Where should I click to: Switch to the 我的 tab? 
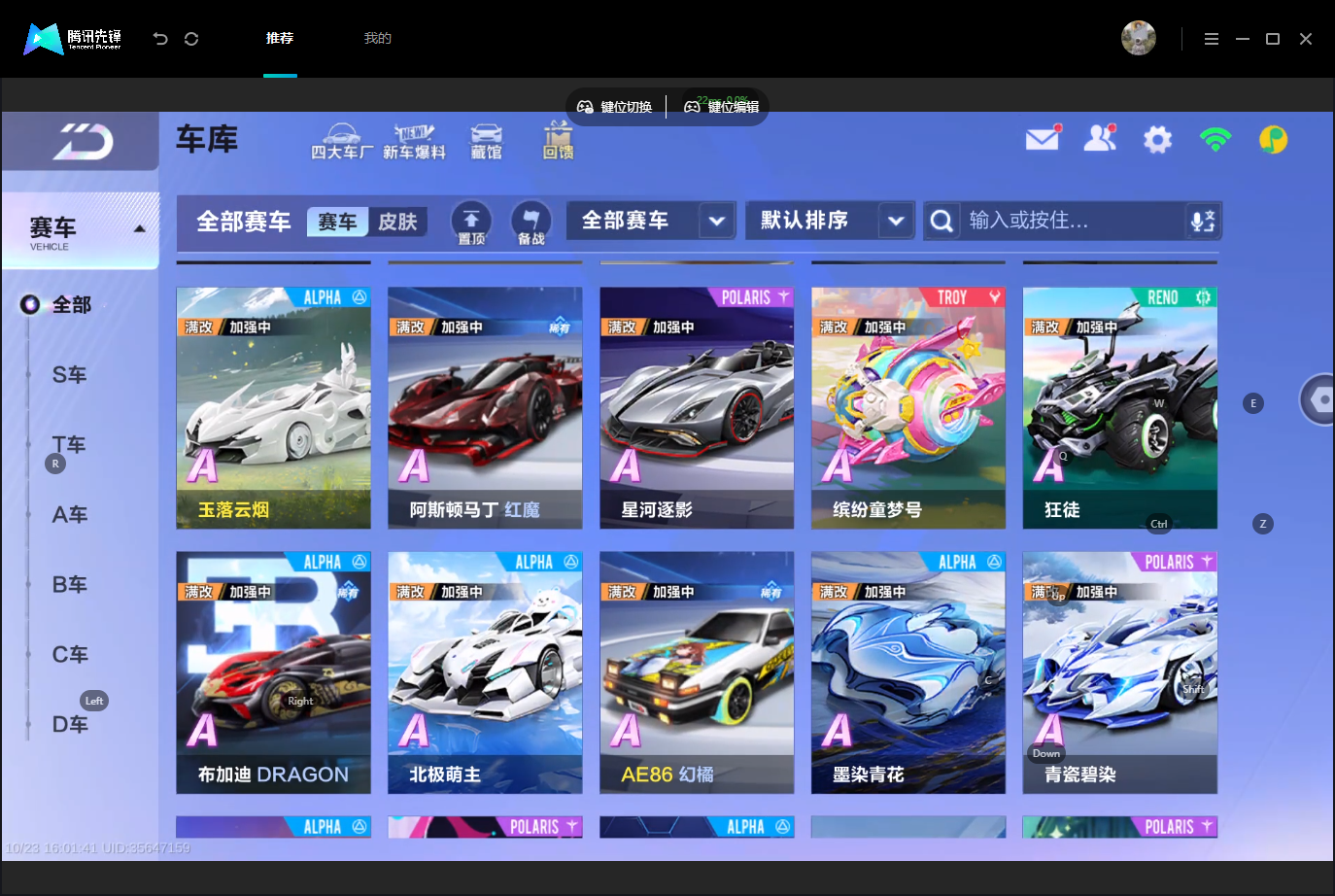click(377, 38)
